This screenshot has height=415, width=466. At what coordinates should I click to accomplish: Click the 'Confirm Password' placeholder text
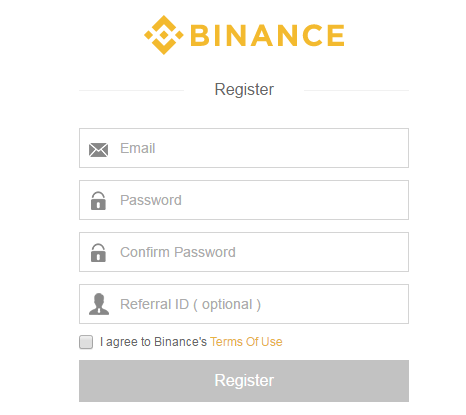pos(178,252)
